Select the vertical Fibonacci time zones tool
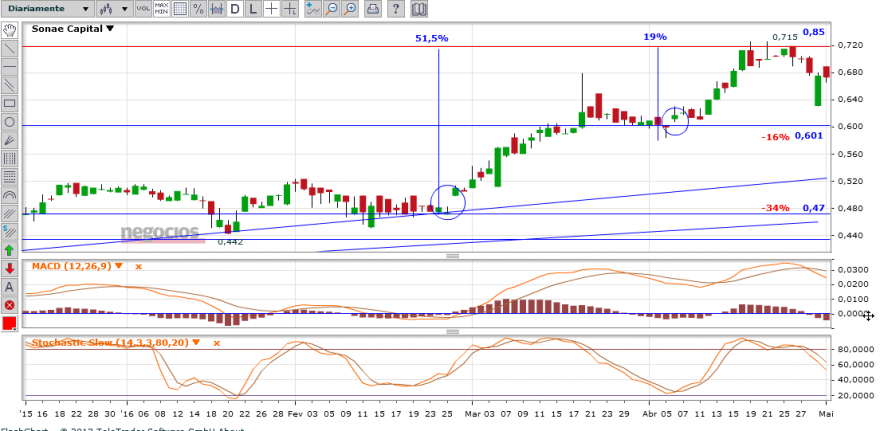 point(10,158)
